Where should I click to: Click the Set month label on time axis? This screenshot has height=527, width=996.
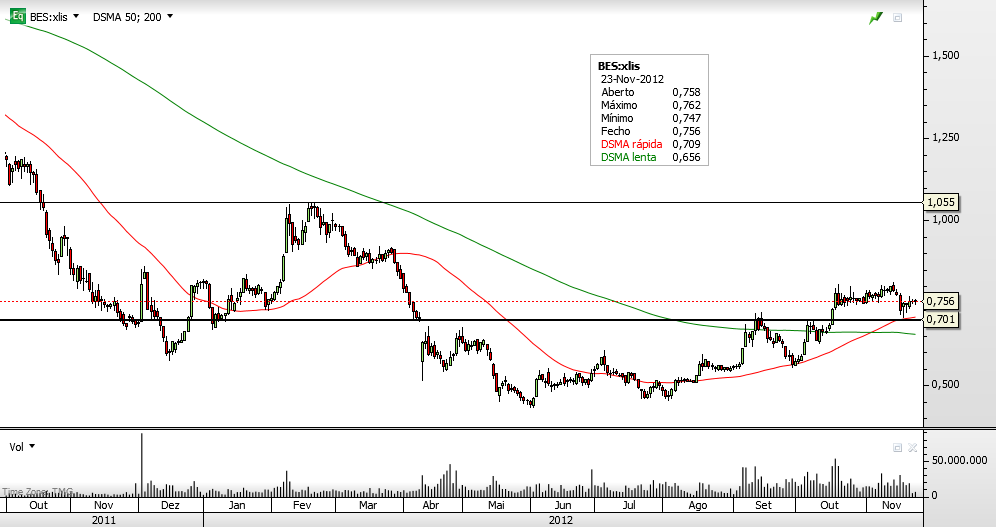764,505
